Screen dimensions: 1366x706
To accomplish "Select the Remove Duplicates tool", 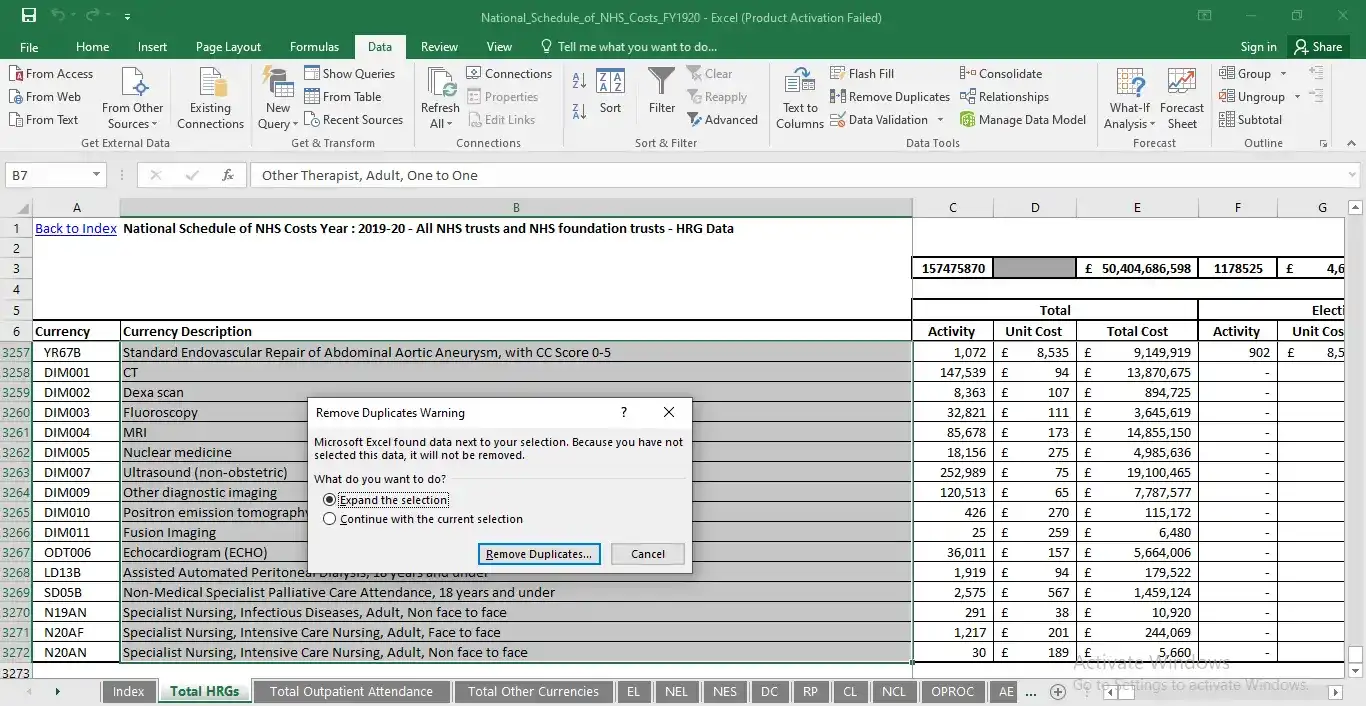I will tap(890, 96).
